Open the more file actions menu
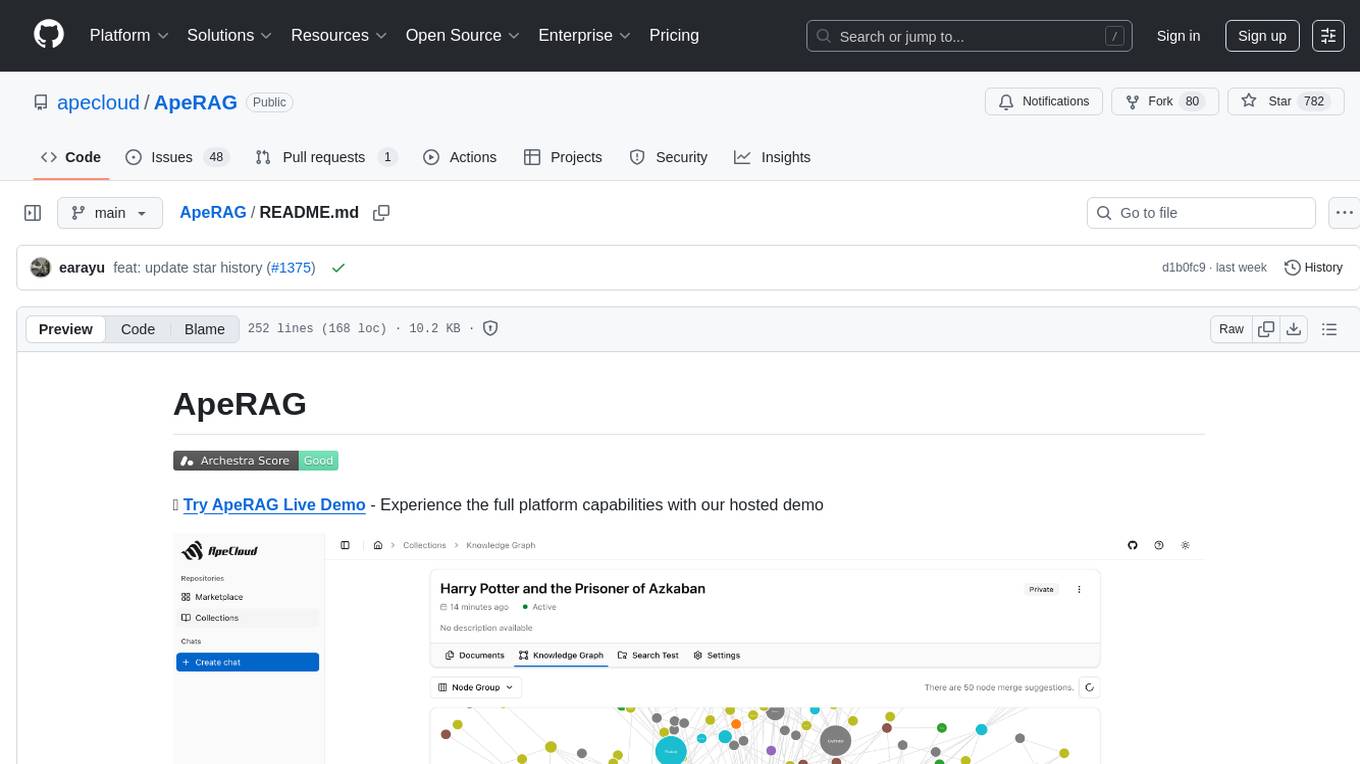 tap(1344, 213)
